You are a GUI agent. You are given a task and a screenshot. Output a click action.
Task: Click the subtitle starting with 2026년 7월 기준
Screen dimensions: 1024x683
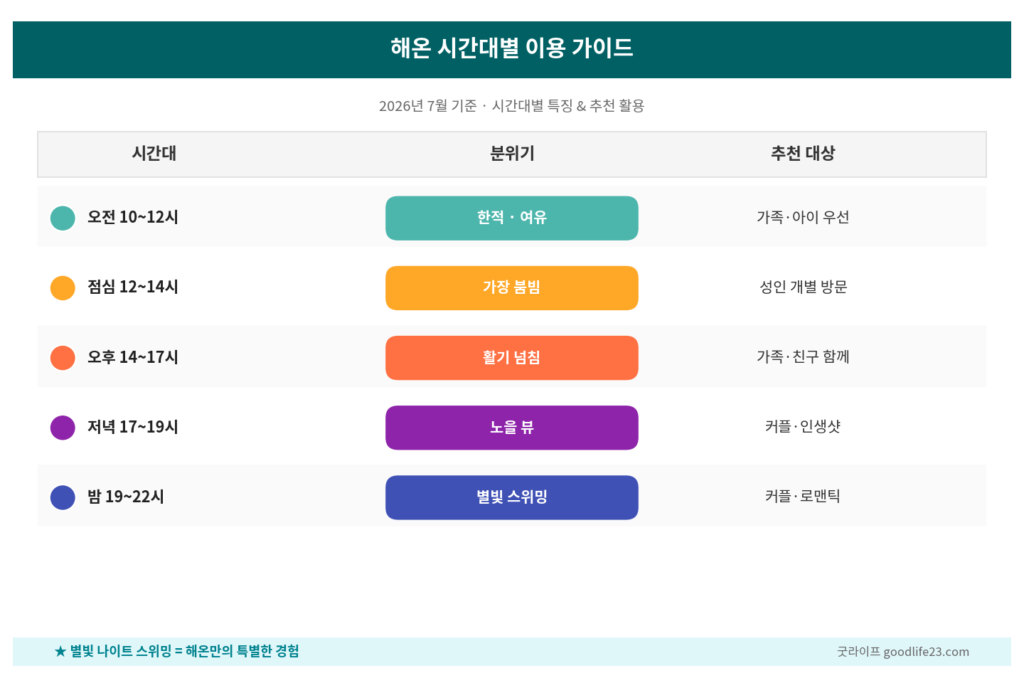(511, 106)
